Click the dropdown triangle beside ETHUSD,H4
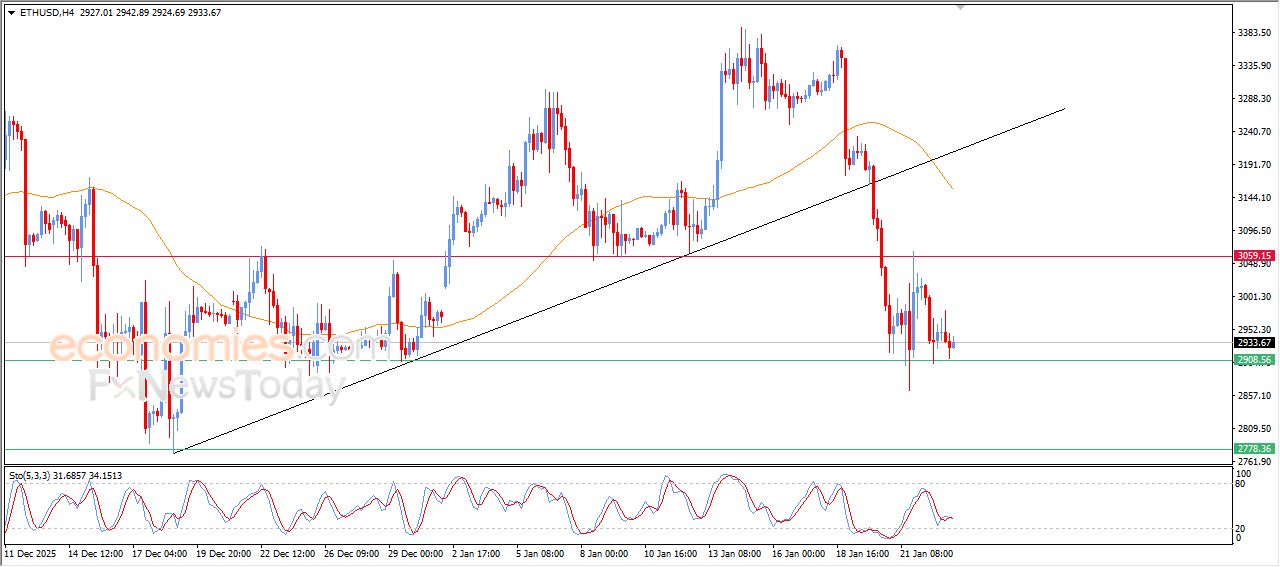The image size is (1280, 567). [x=11, y=12]
